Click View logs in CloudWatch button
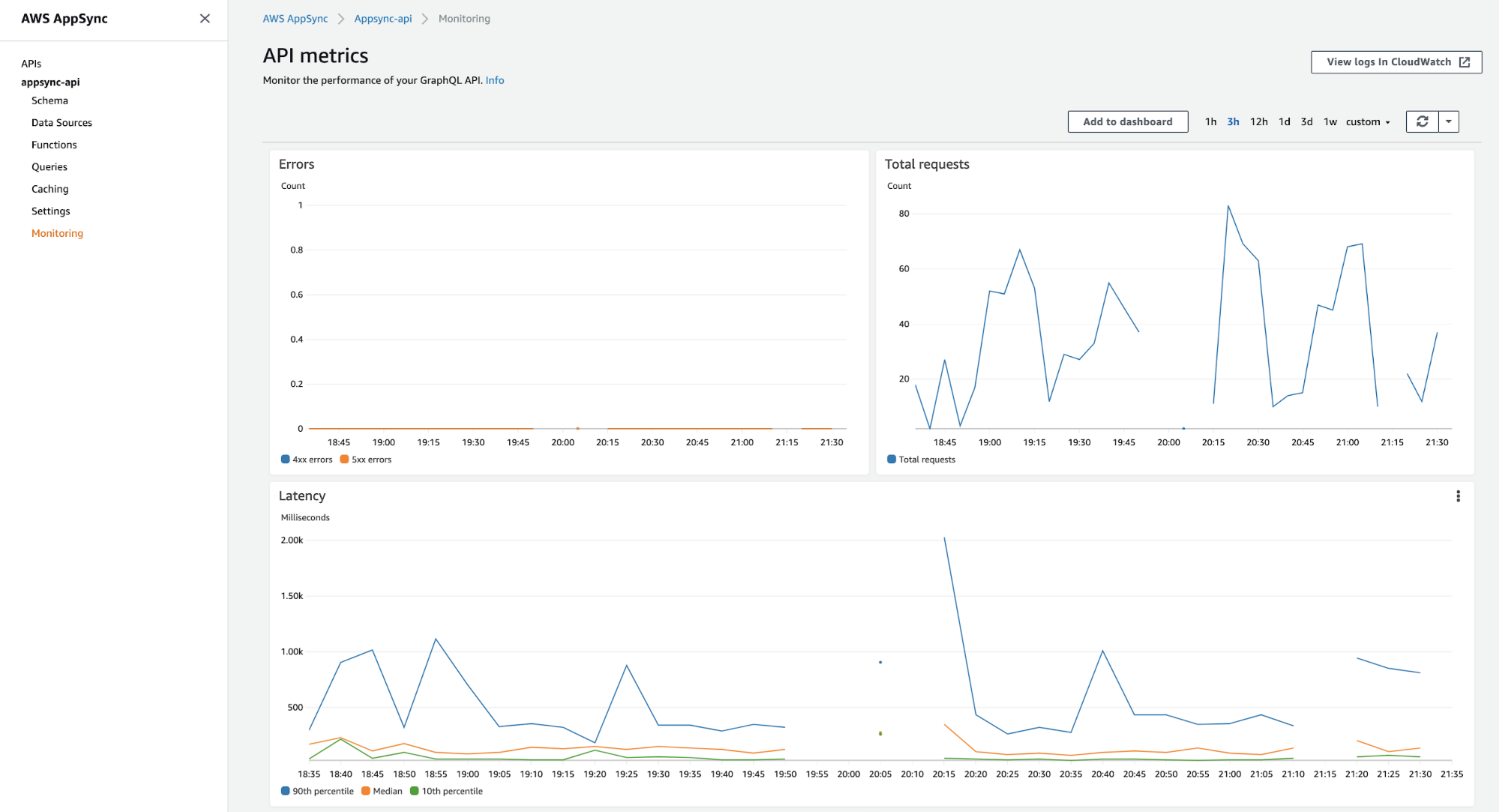 [1396, 62]
